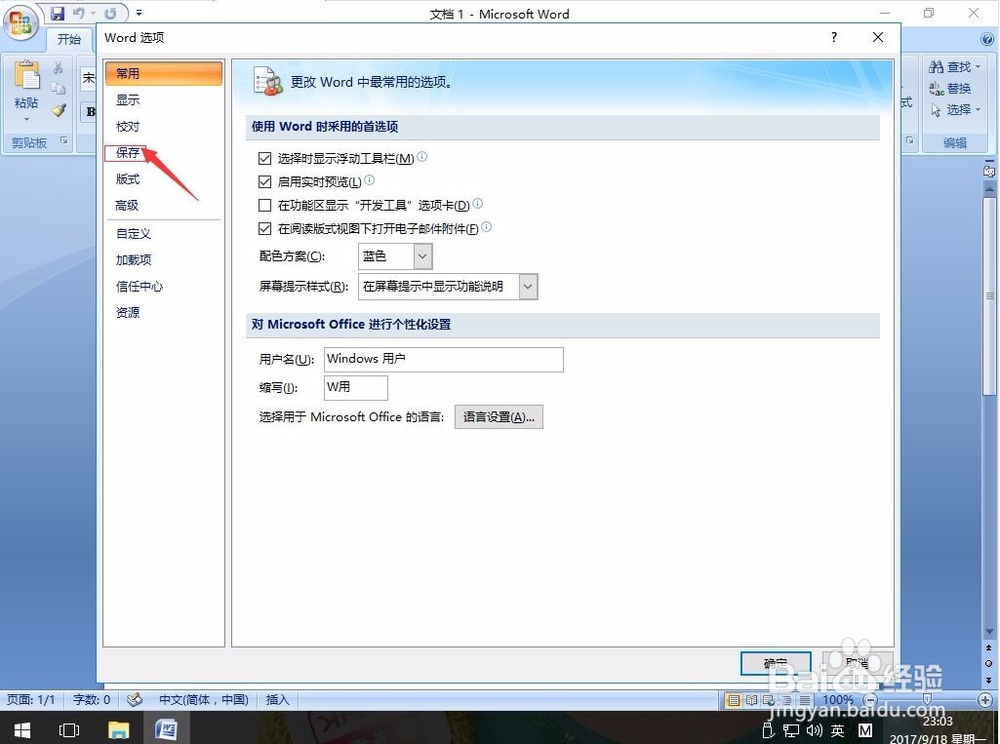
Task: Click the document vertical scrollbar
Action: pyautogui.click(x=989, y=296)
